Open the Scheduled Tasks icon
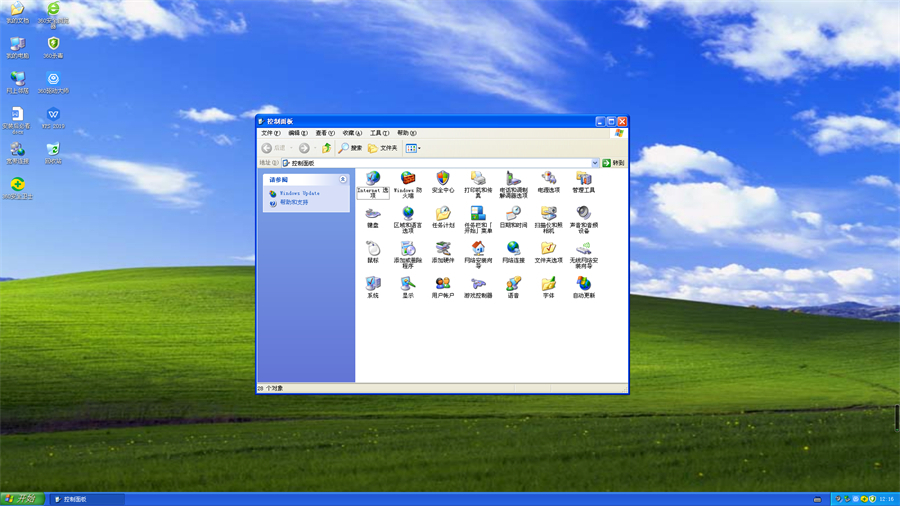 click(x=443, y=217)
